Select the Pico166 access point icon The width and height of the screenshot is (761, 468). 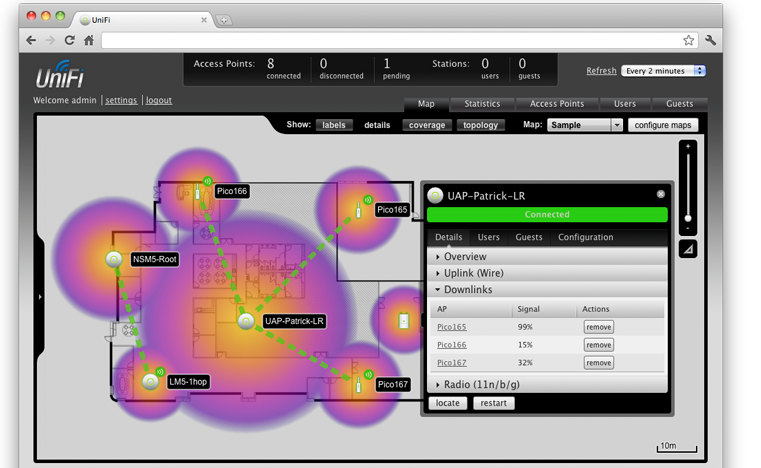click(198, 191)
